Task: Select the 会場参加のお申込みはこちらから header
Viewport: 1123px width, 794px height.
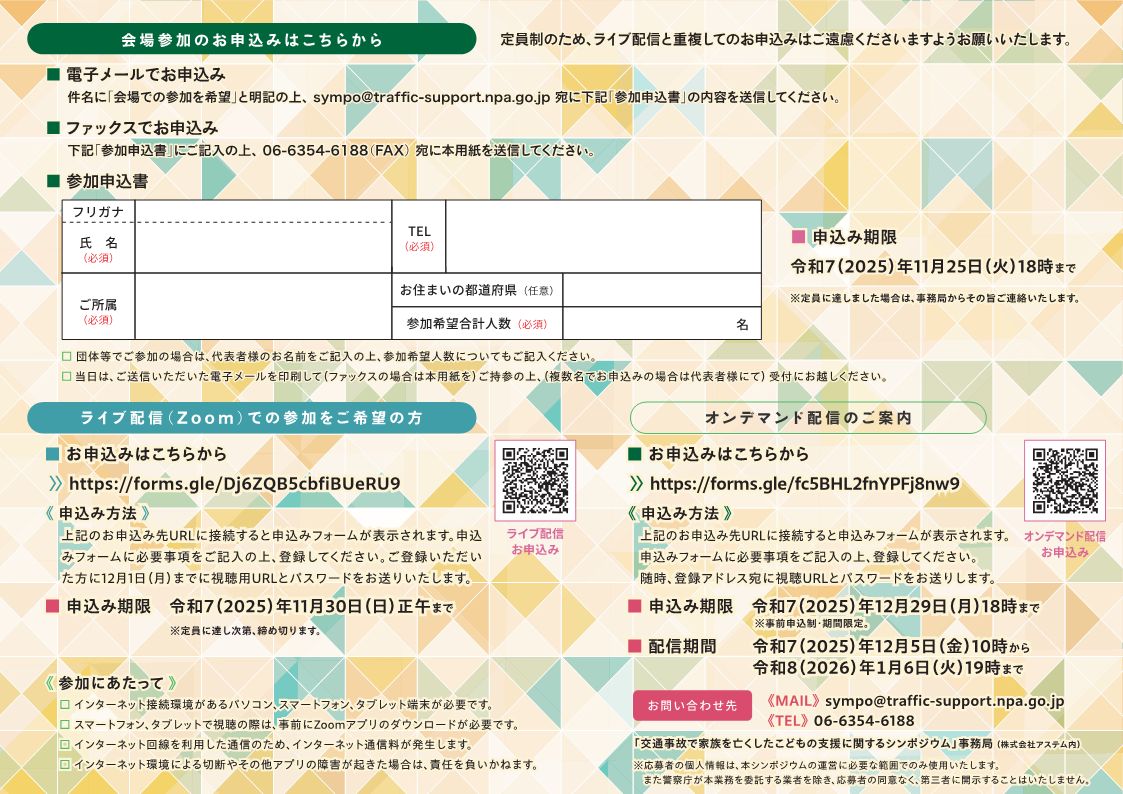Action: [x=251, y=39]
